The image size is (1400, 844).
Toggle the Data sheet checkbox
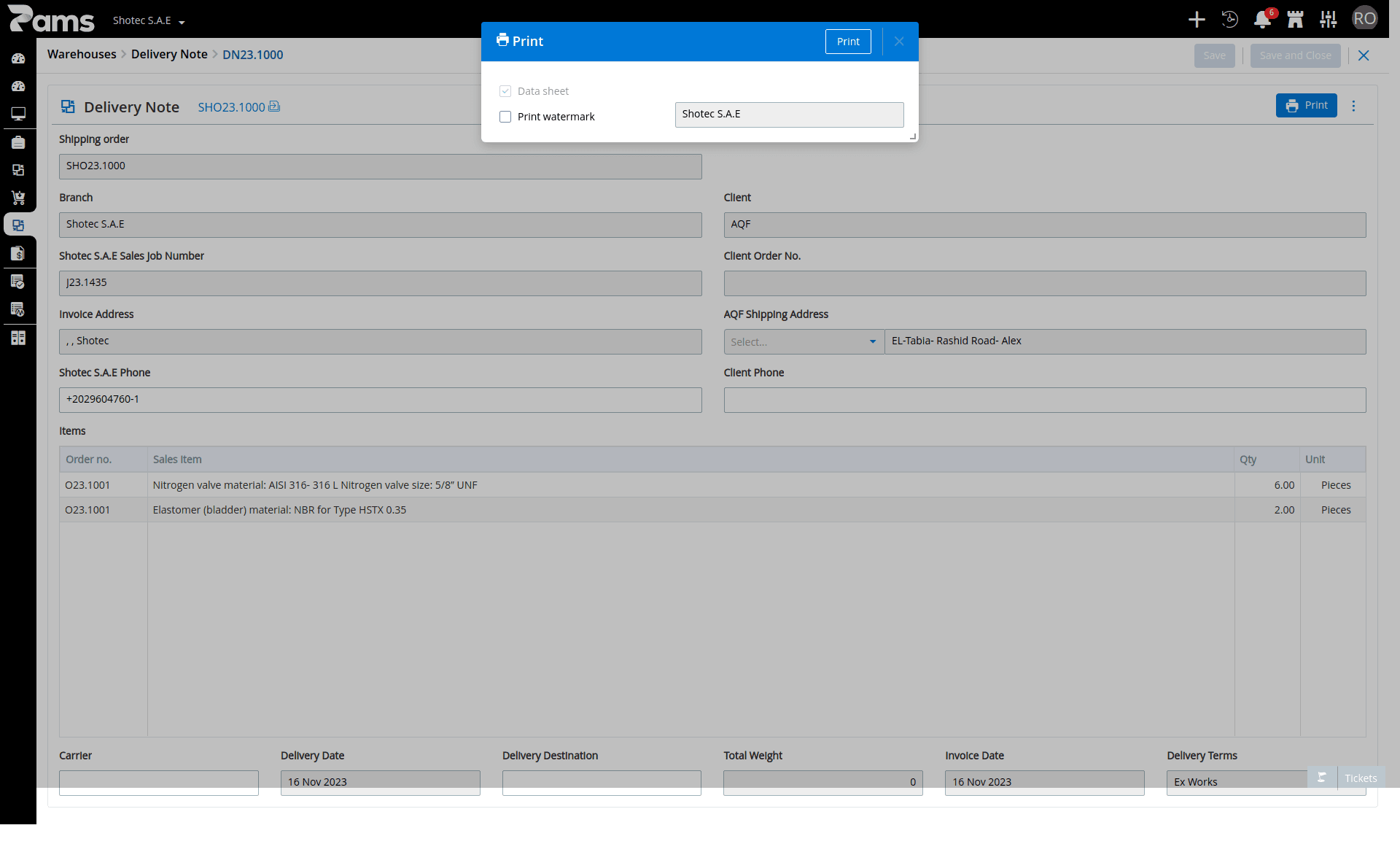coord(505,91)
